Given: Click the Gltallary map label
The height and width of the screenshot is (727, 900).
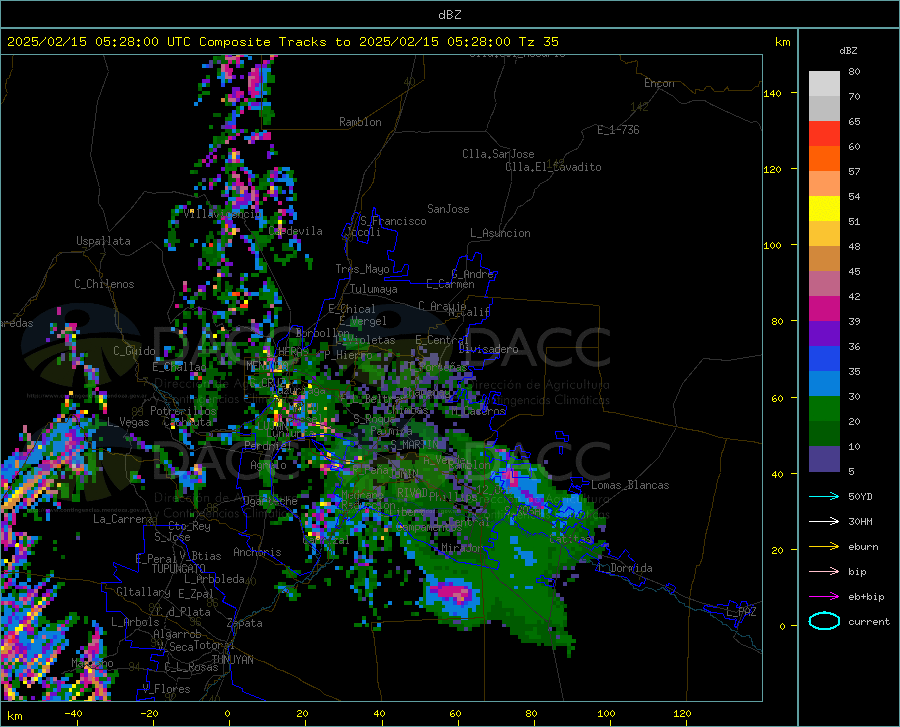Looking at the screenshot, I should tap(143, 592).
